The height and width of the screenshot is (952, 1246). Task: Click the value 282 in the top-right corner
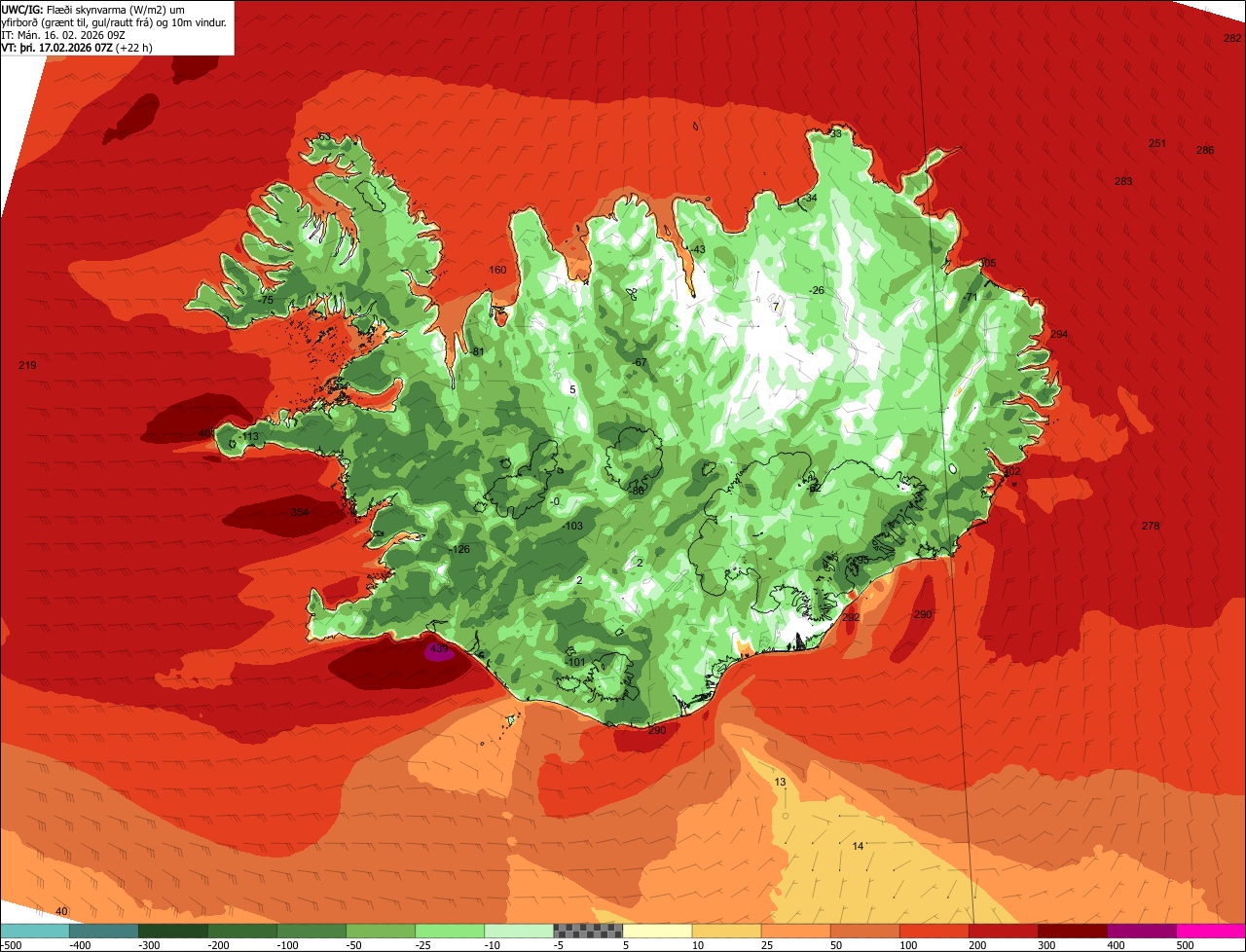tap(1231, 38)
